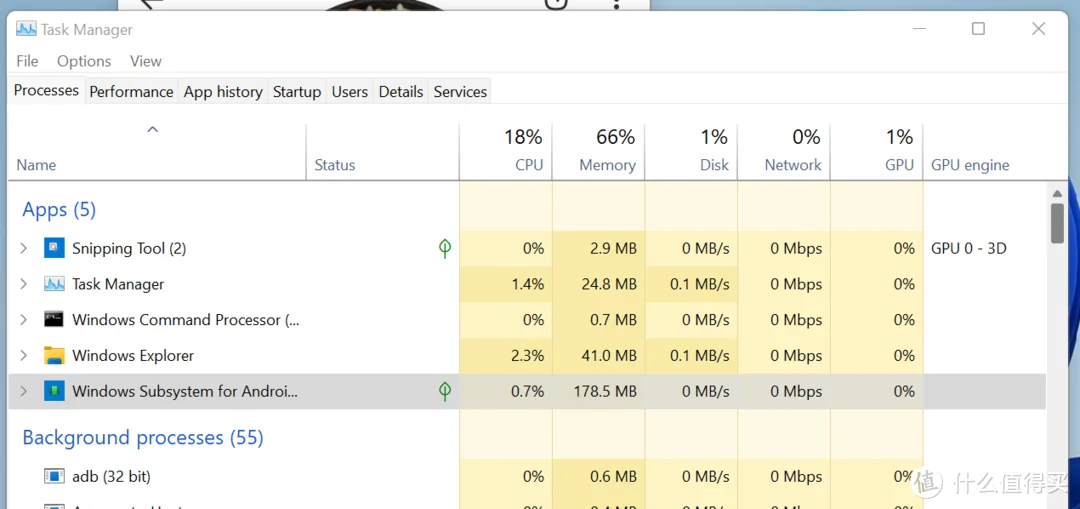Click the Background processes (55) heading
This screenshot has height=509, width=1080.
point(143,437)
